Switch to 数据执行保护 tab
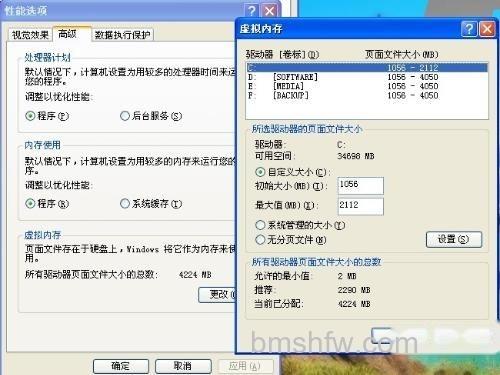500x375 pixels. pyautogui.click(x=122, y=35)
